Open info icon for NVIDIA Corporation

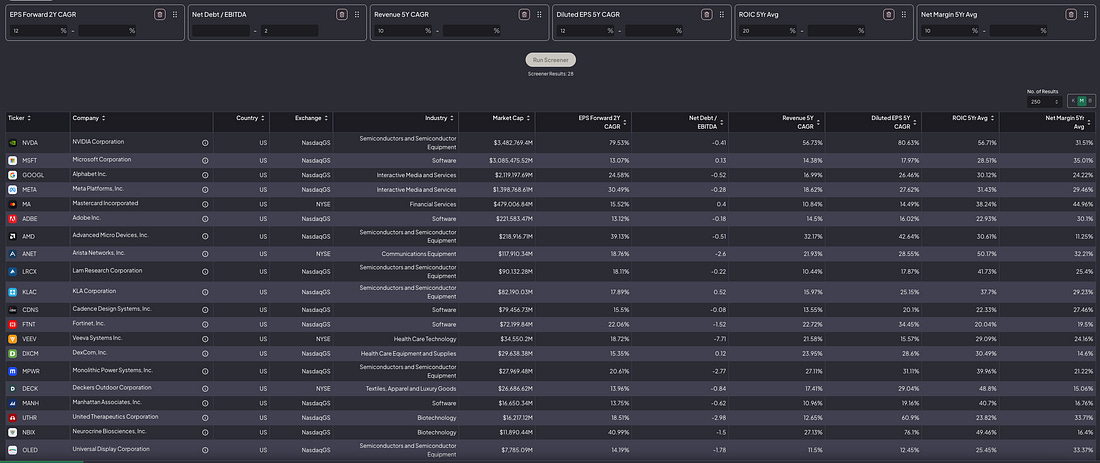tap(205, 142)
